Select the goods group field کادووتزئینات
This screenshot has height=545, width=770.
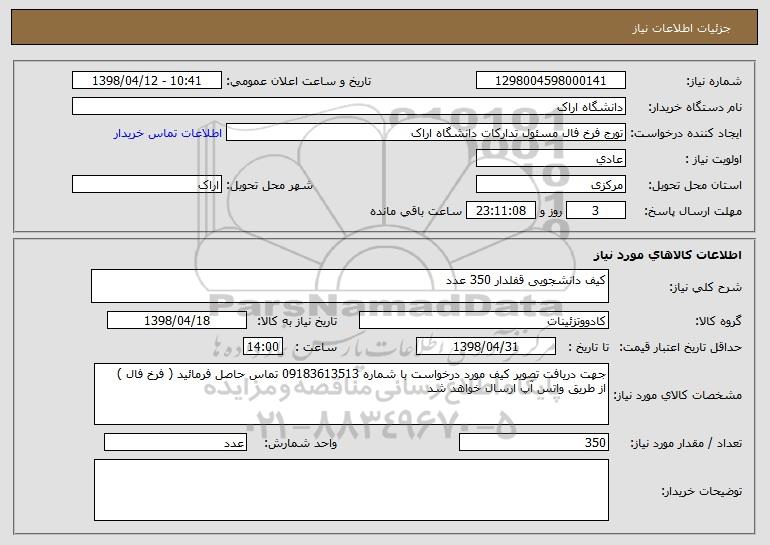[484, 321]
